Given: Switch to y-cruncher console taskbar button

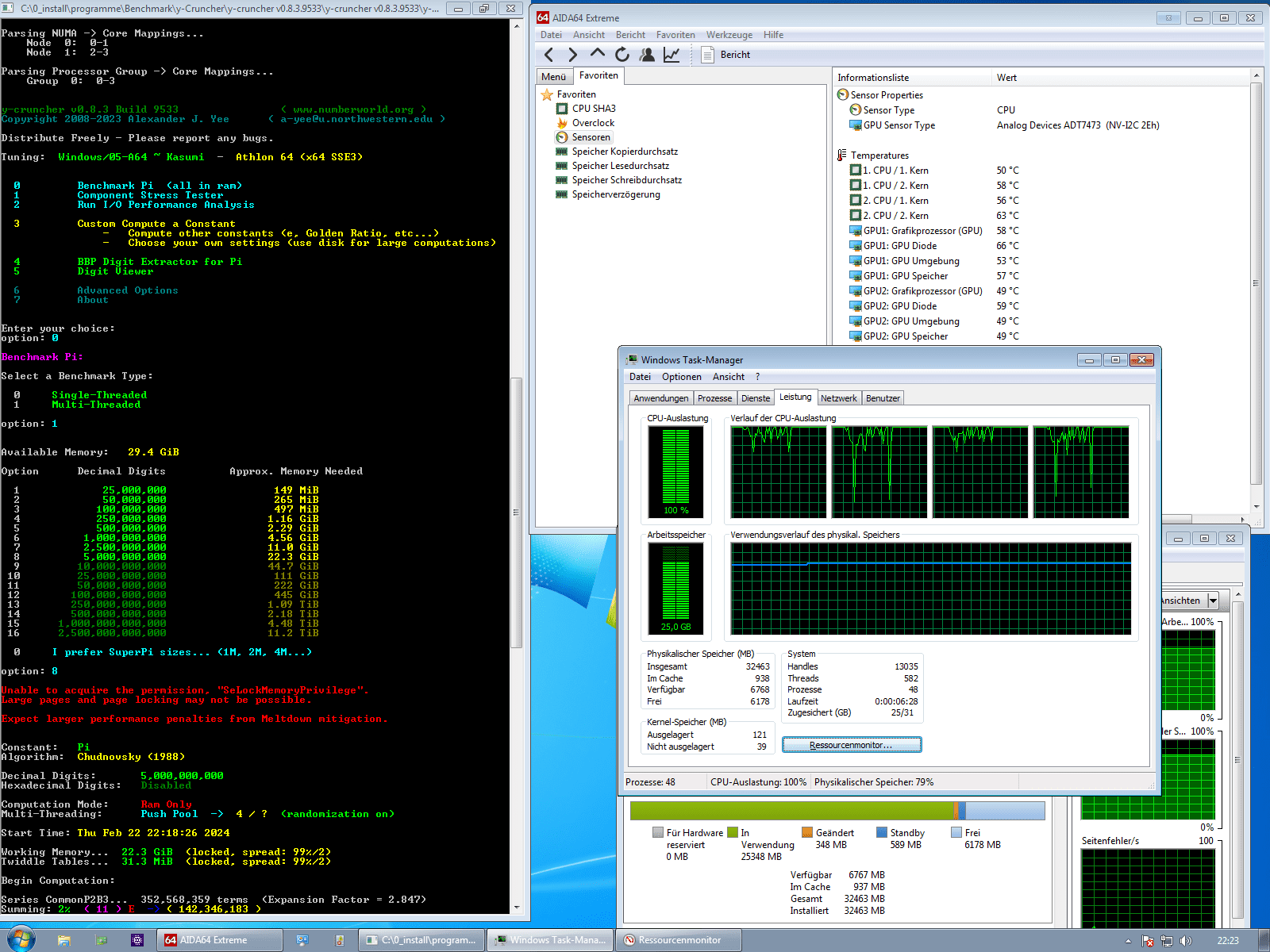Looking at the screenshot, I should [x=421, y=940].
